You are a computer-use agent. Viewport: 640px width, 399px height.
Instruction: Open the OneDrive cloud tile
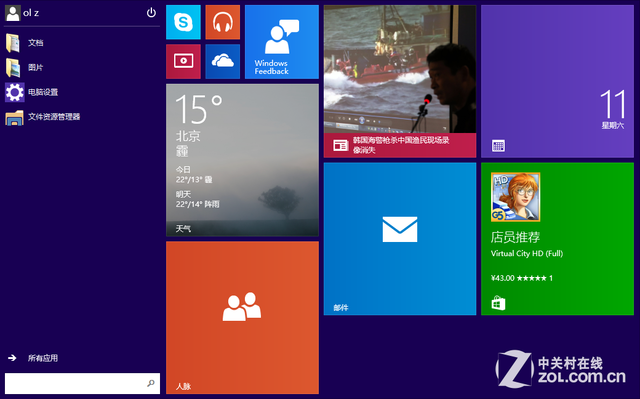[222, 61]
